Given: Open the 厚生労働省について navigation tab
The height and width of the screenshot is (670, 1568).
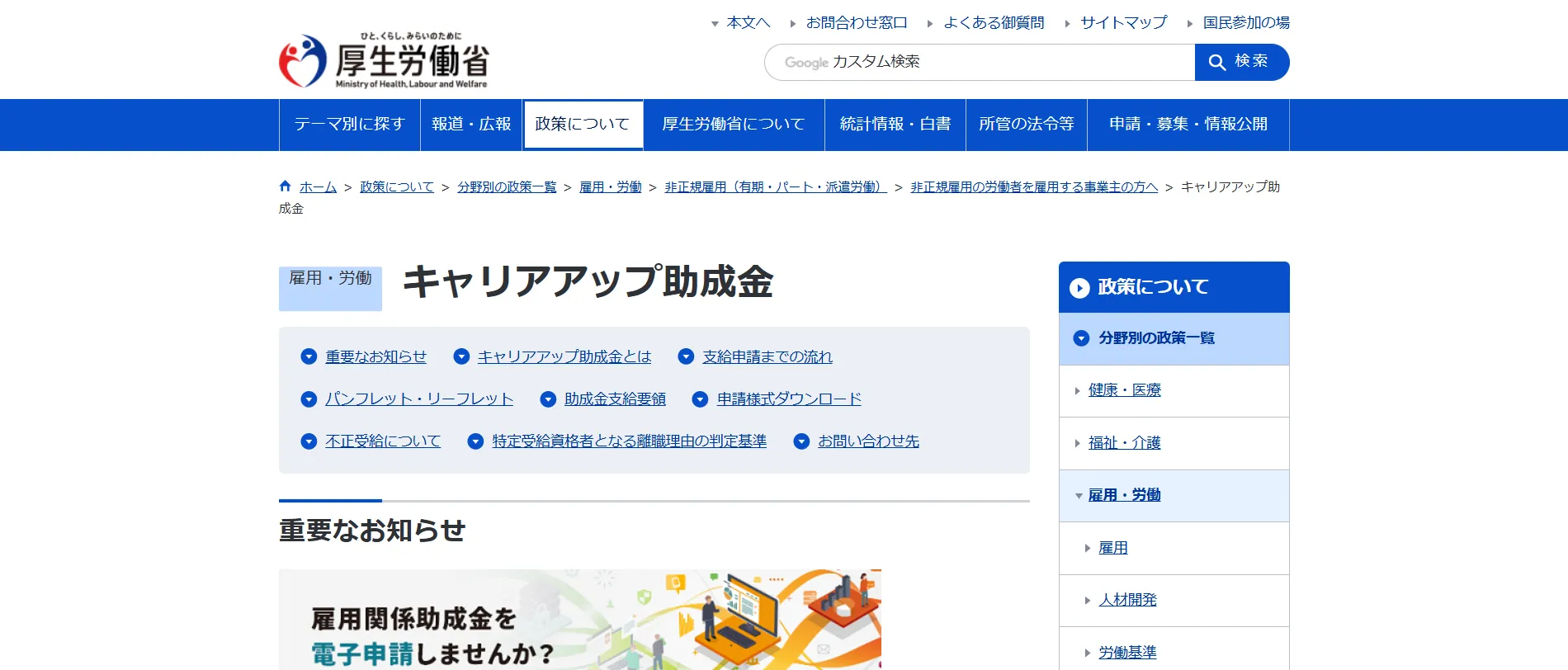Looking at the screenshot, I should point(734,125).
